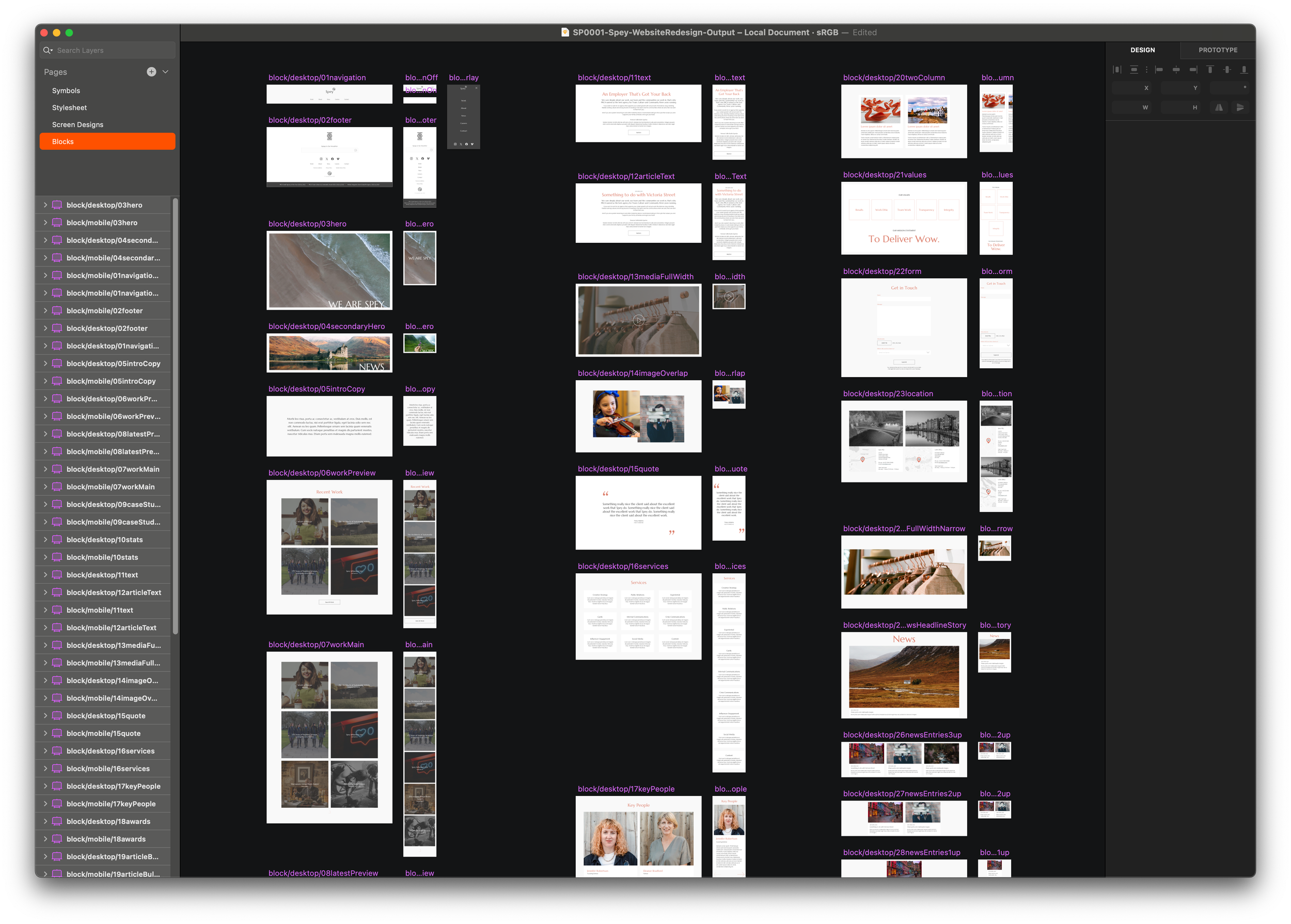The image size is (1291, 924).
Task: Click artboard icon of block/mobile/16services layer
Action: point(57,769)
